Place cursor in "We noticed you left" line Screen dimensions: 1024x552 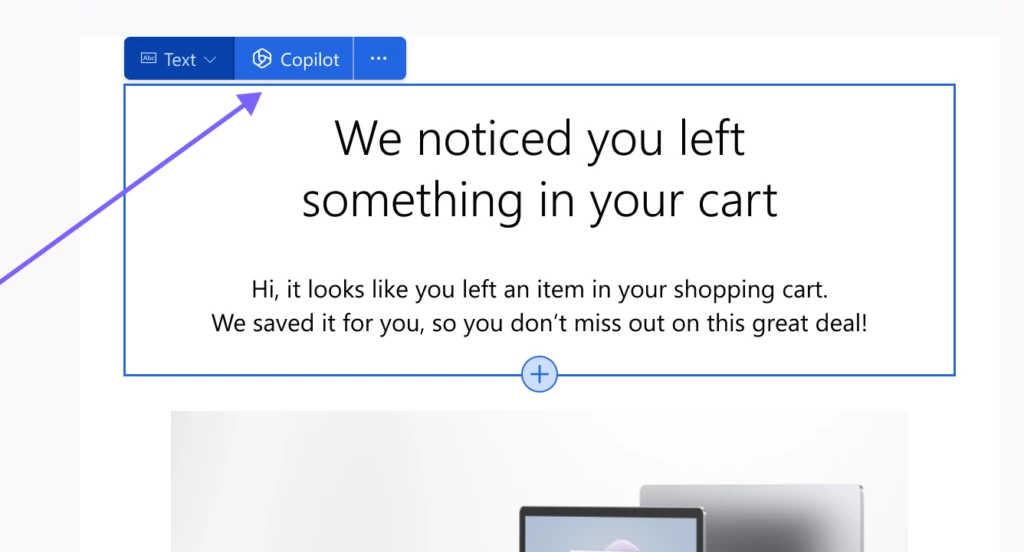[540, 138]
